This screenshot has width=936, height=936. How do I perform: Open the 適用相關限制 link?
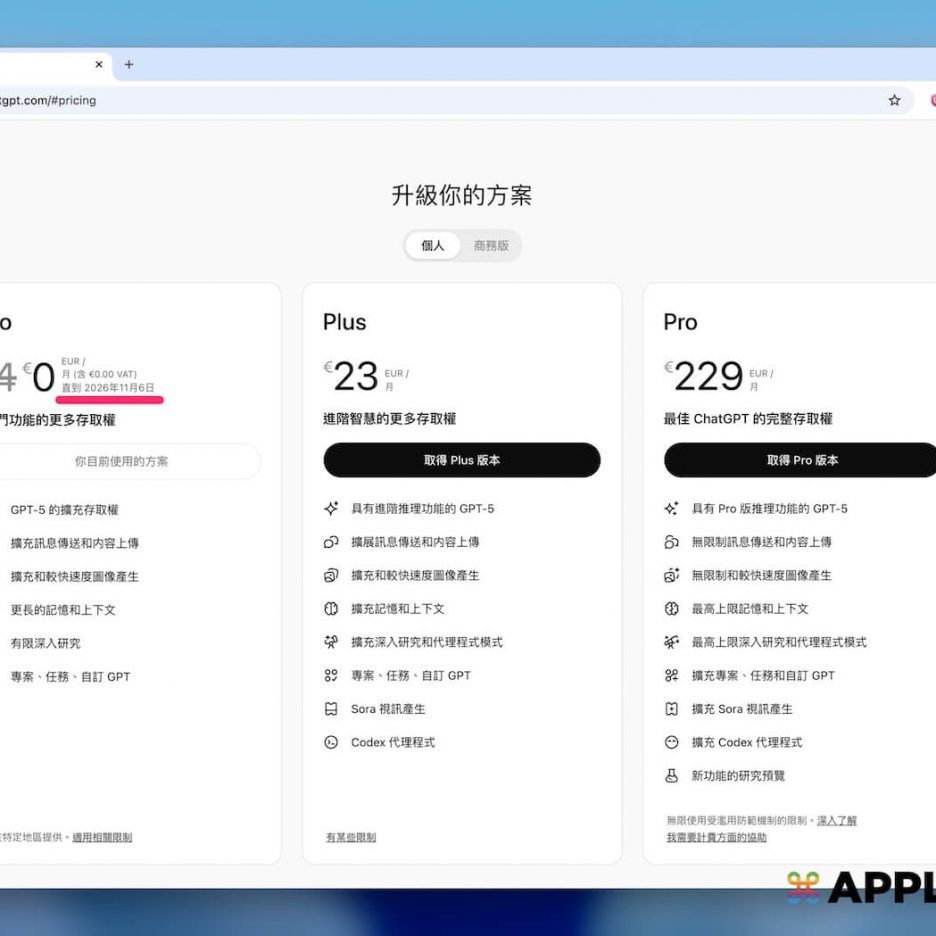point(102,837)
